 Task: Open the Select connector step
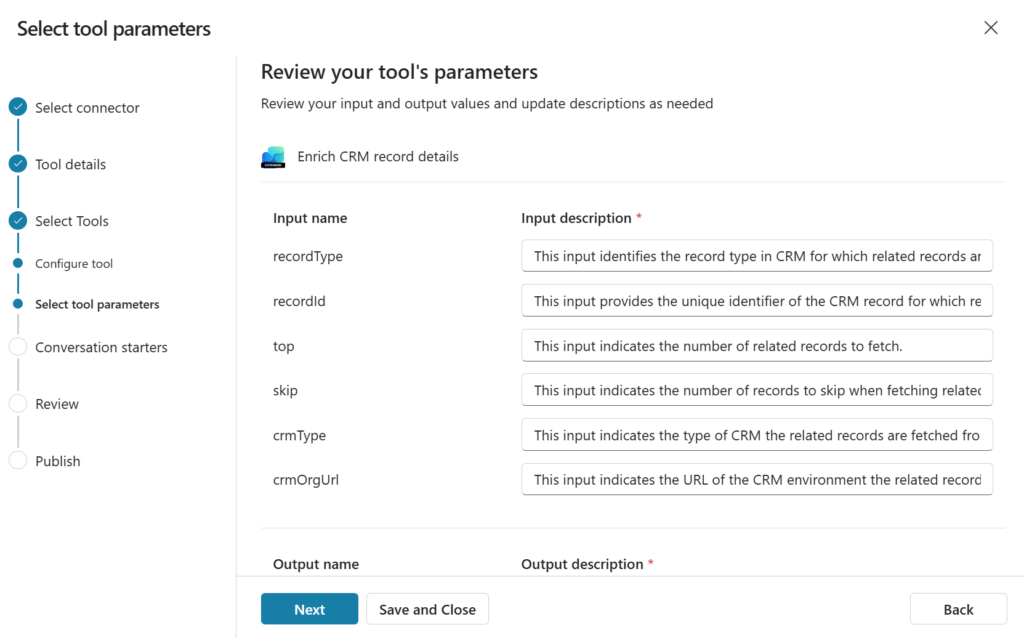[87, 108]
